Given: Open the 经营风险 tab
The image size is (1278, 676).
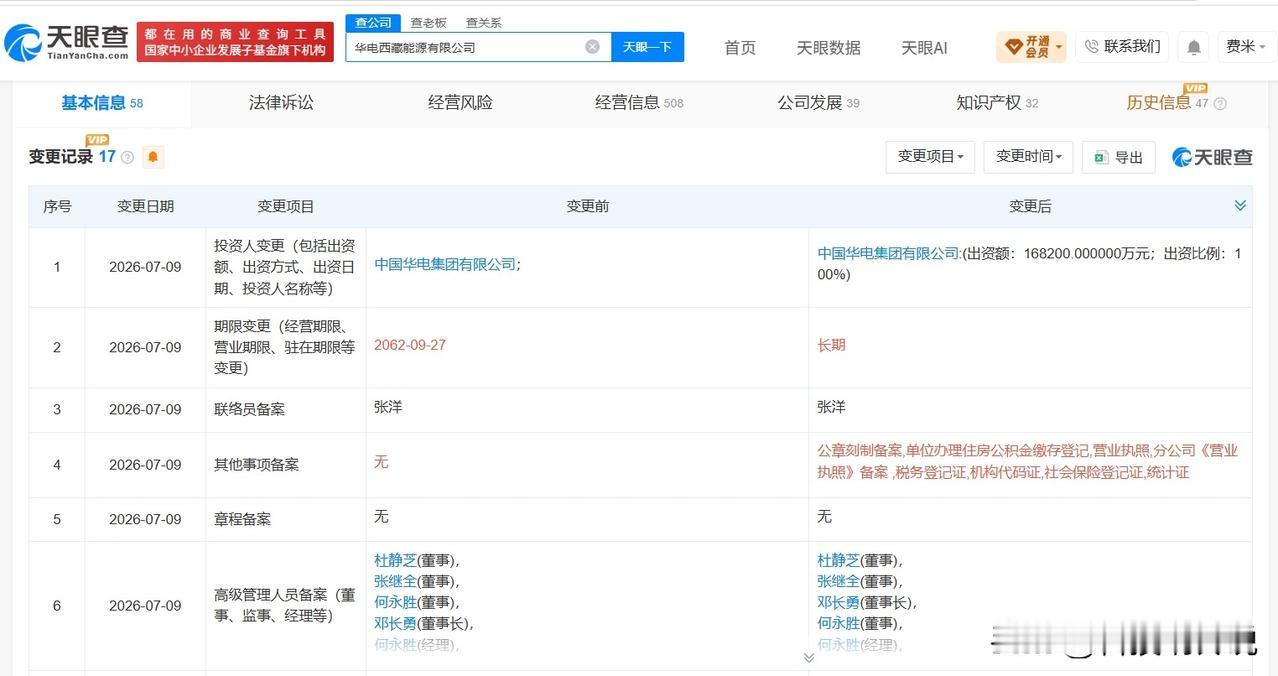Looking at the screenshot, I should [x=460, y=103].
